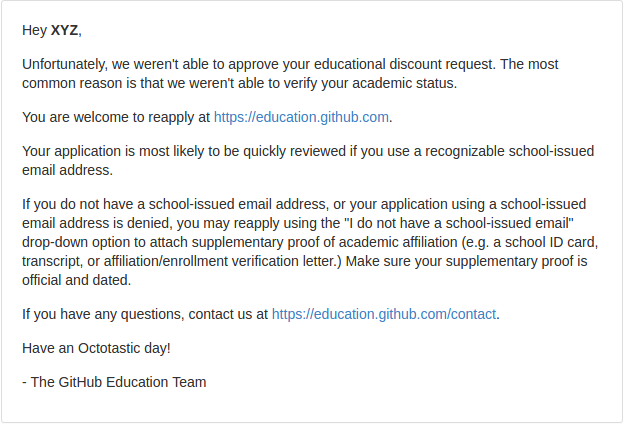This screenshot has width=625, height=424.
Task: Click the 'official and dated.' line
Action: (77, 280)
